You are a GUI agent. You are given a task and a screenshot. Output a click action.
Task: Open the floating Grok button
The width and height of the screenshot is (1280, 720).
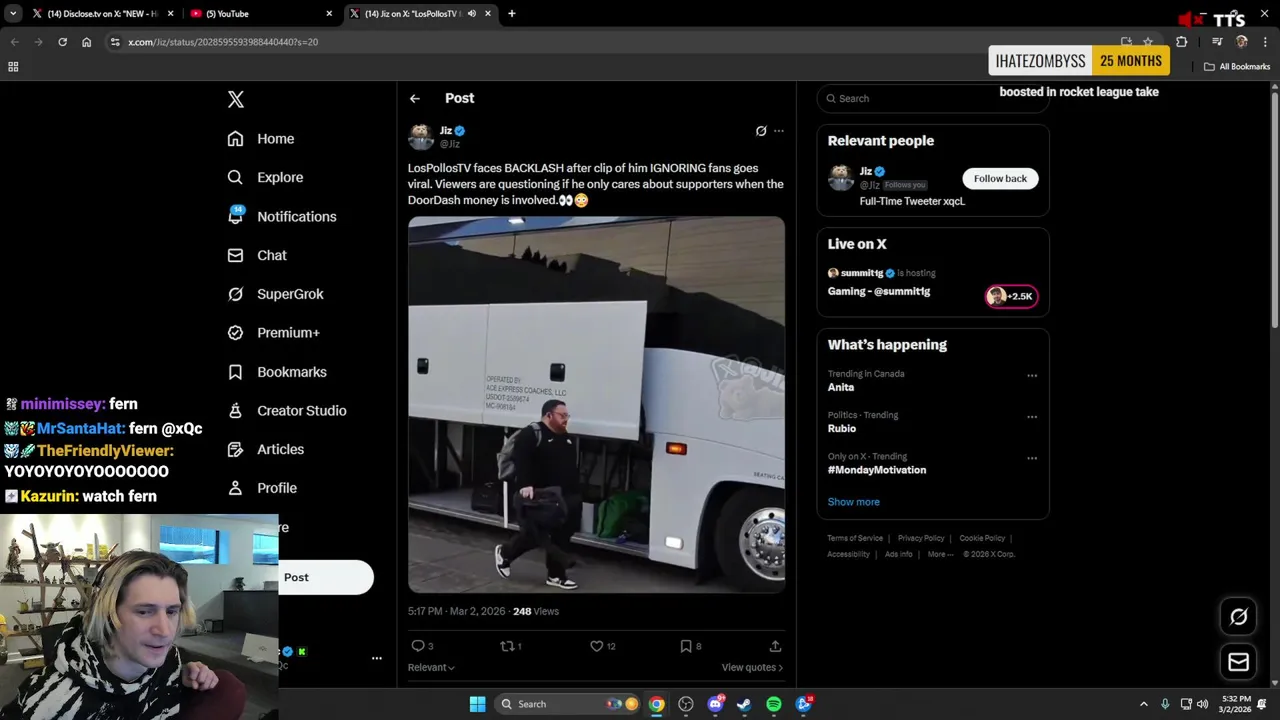(x=1238, y=617)
